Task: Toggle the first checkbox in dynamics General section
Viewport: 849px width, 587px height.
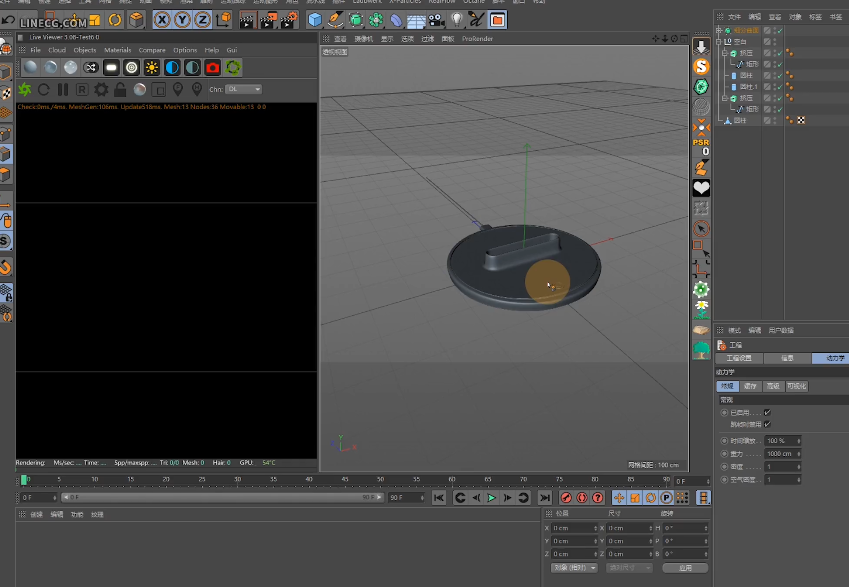Action: (x=767, y=413)
